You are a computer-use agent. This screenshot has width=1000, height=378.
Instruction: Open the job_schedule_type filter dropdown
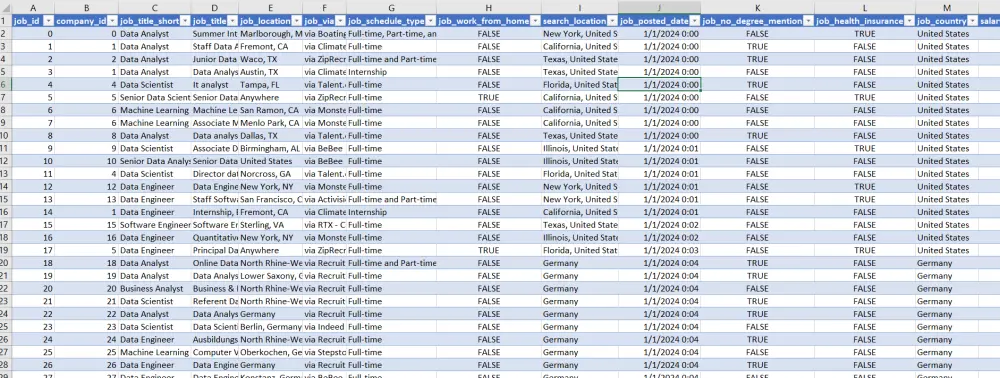(430, 21)
